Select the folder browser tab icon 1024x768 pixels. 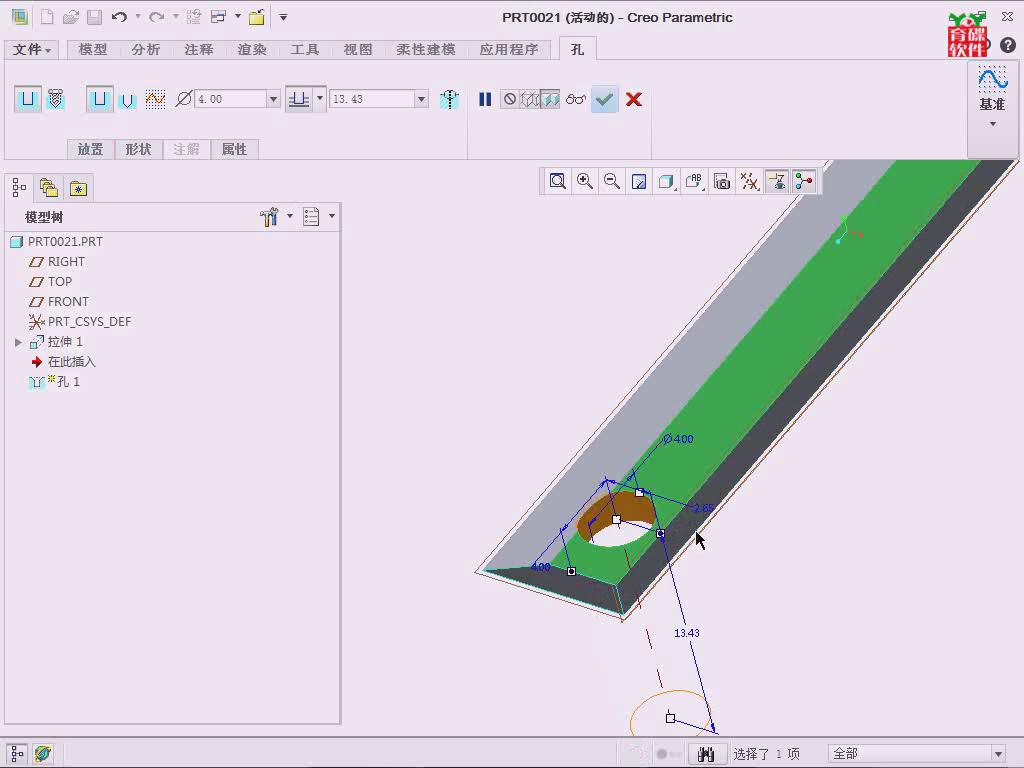(49, 188)
